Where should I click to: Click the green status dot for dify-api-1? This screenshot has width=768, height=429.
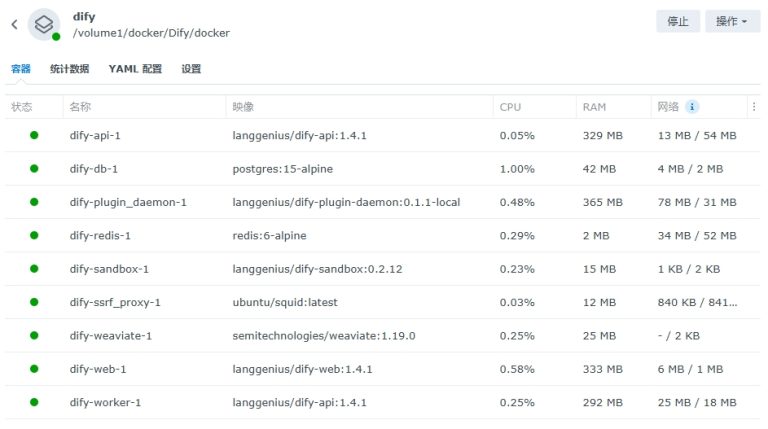[34, 135]
